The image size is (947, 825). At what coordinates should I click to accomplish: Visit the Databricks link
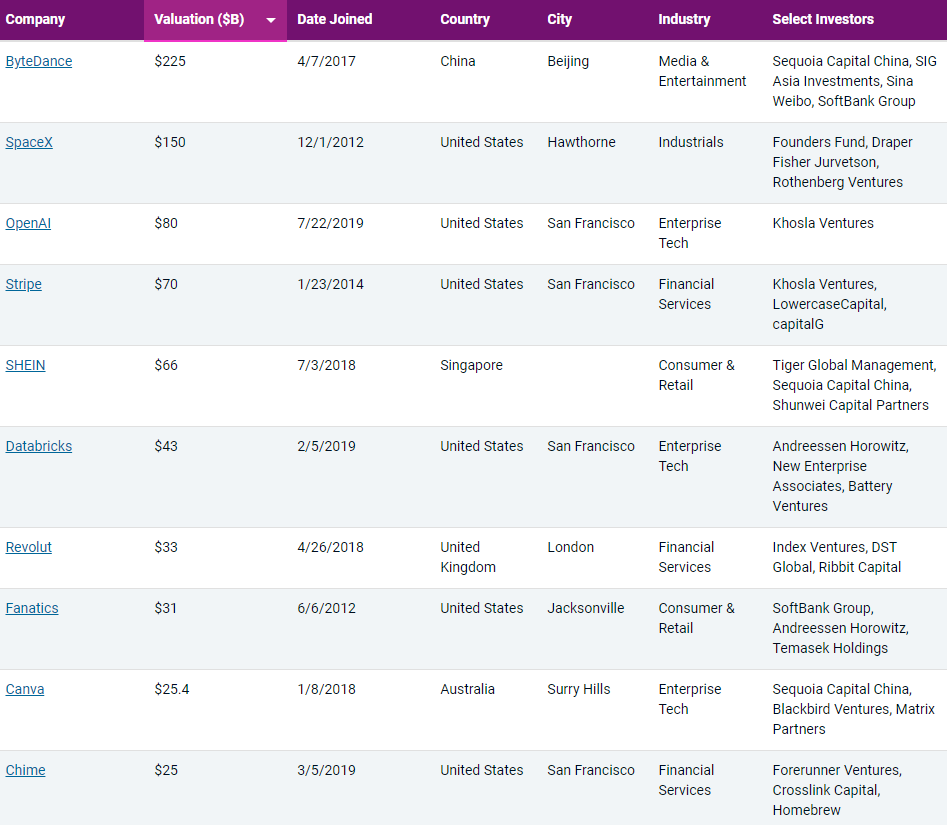[x=39, y=446]
